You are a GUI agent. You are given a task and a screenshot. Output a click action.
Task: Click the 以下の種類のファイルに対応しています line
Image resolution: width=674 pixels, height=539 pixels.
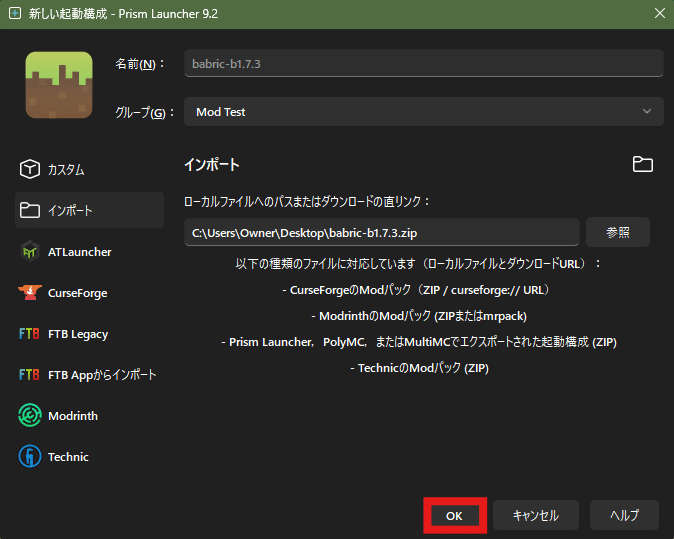[x=417, y=263]
